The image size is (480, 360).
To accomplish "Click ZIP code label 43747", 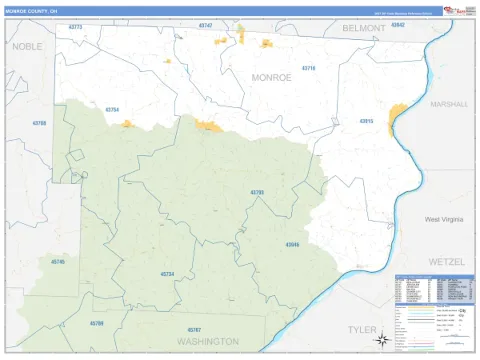I will pyautogui.click(x=205, y=25).
